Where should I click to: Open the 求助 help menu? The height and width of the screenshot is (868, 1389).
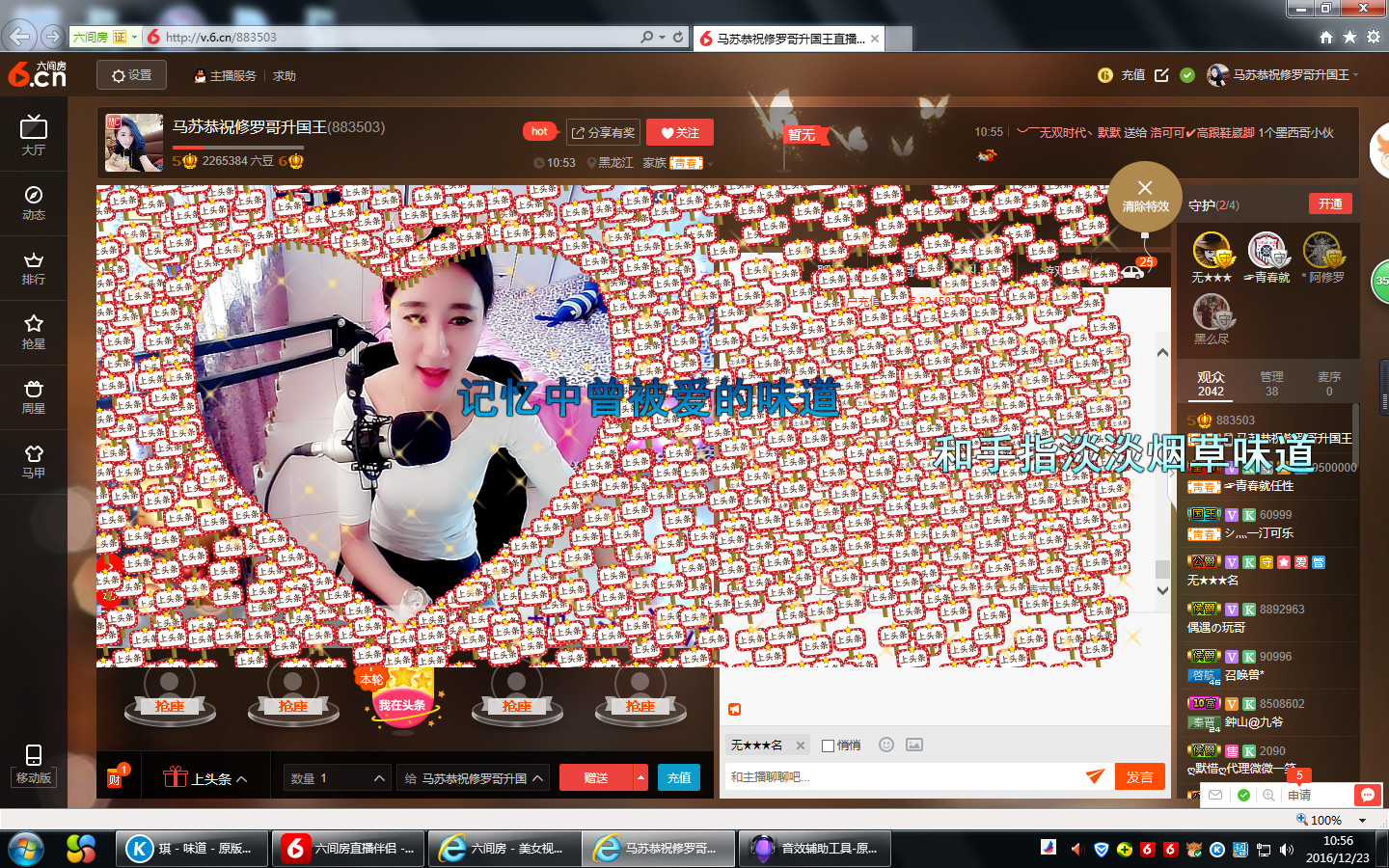click(x=285, y=76)
